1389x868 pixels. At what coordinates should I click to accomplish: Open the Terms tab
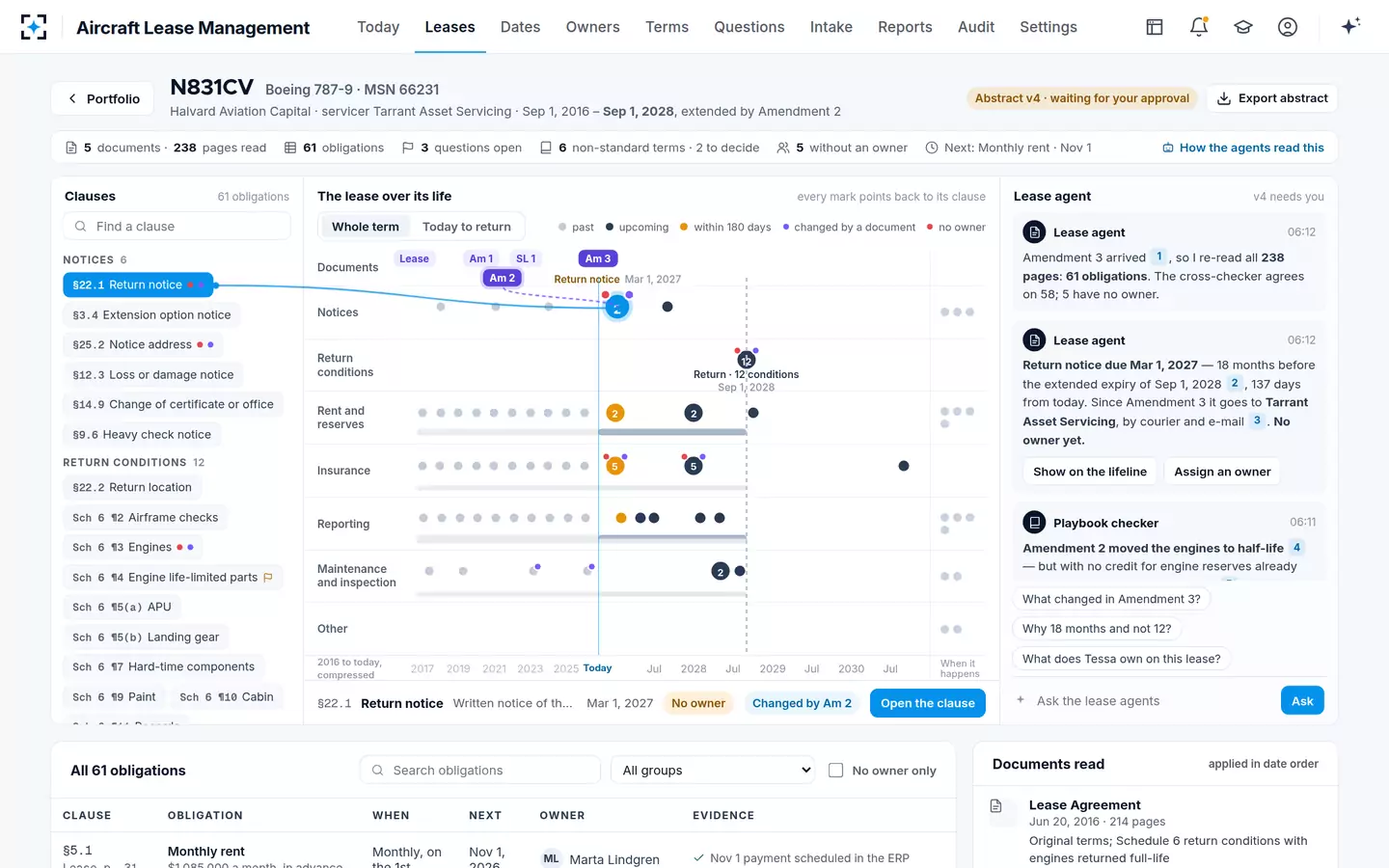pyautogui.click(x=667, y=27)
